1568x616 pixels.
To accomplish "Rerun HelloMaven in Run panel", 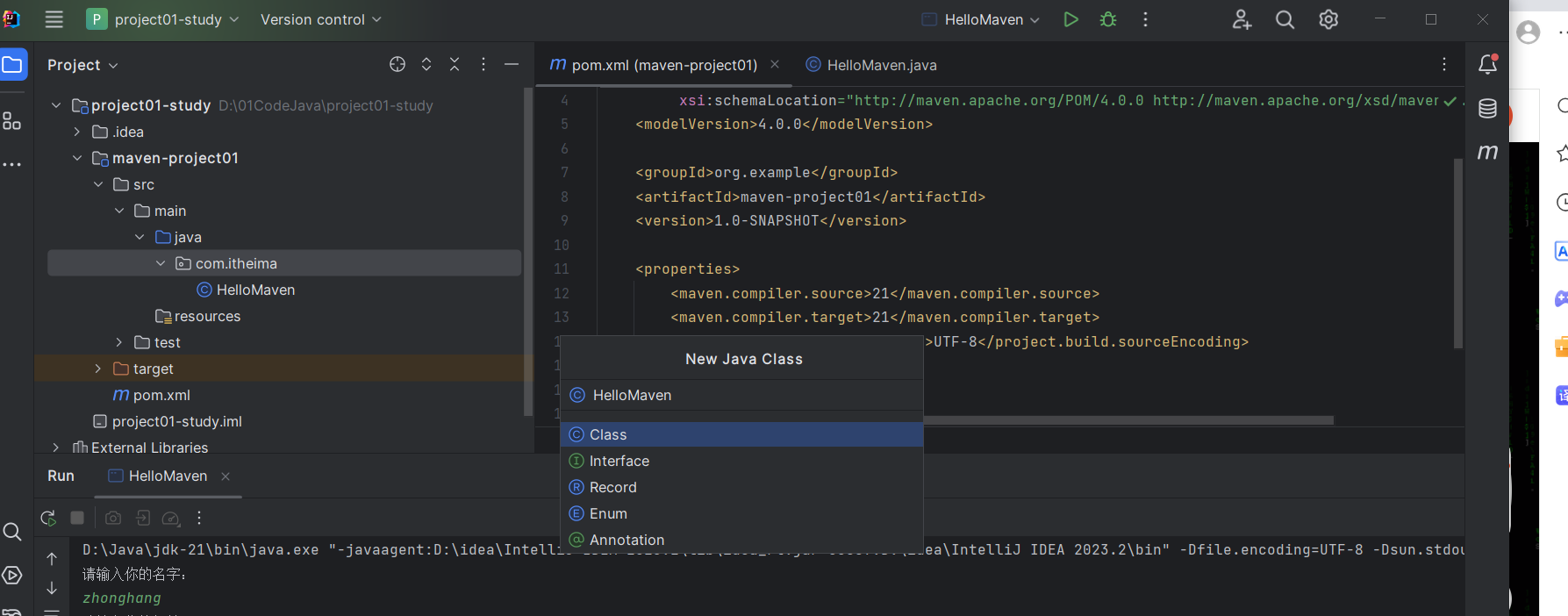I will 48,518.
